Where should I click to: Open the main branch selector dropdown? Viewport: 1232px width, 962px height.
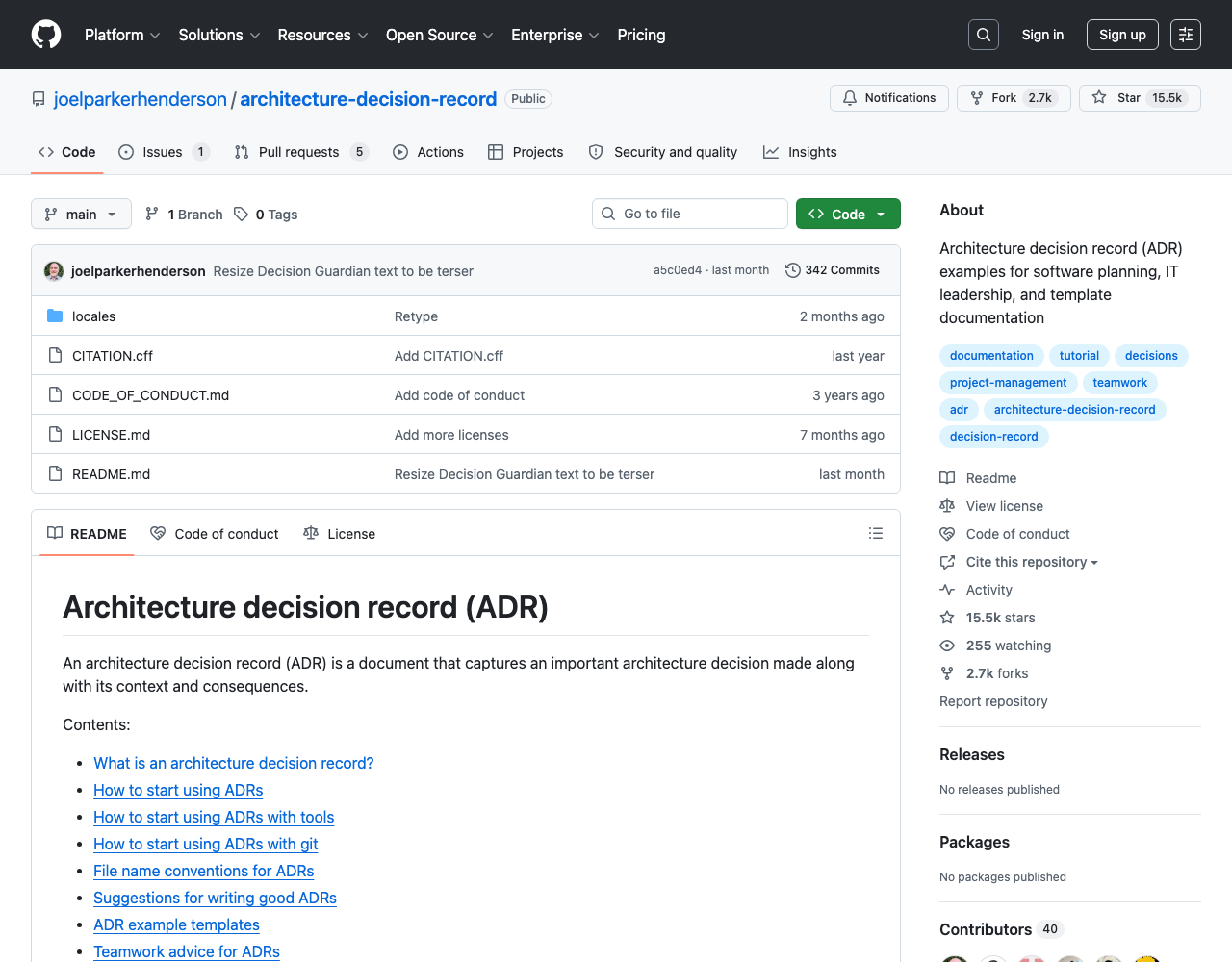(x=81, y=214)
